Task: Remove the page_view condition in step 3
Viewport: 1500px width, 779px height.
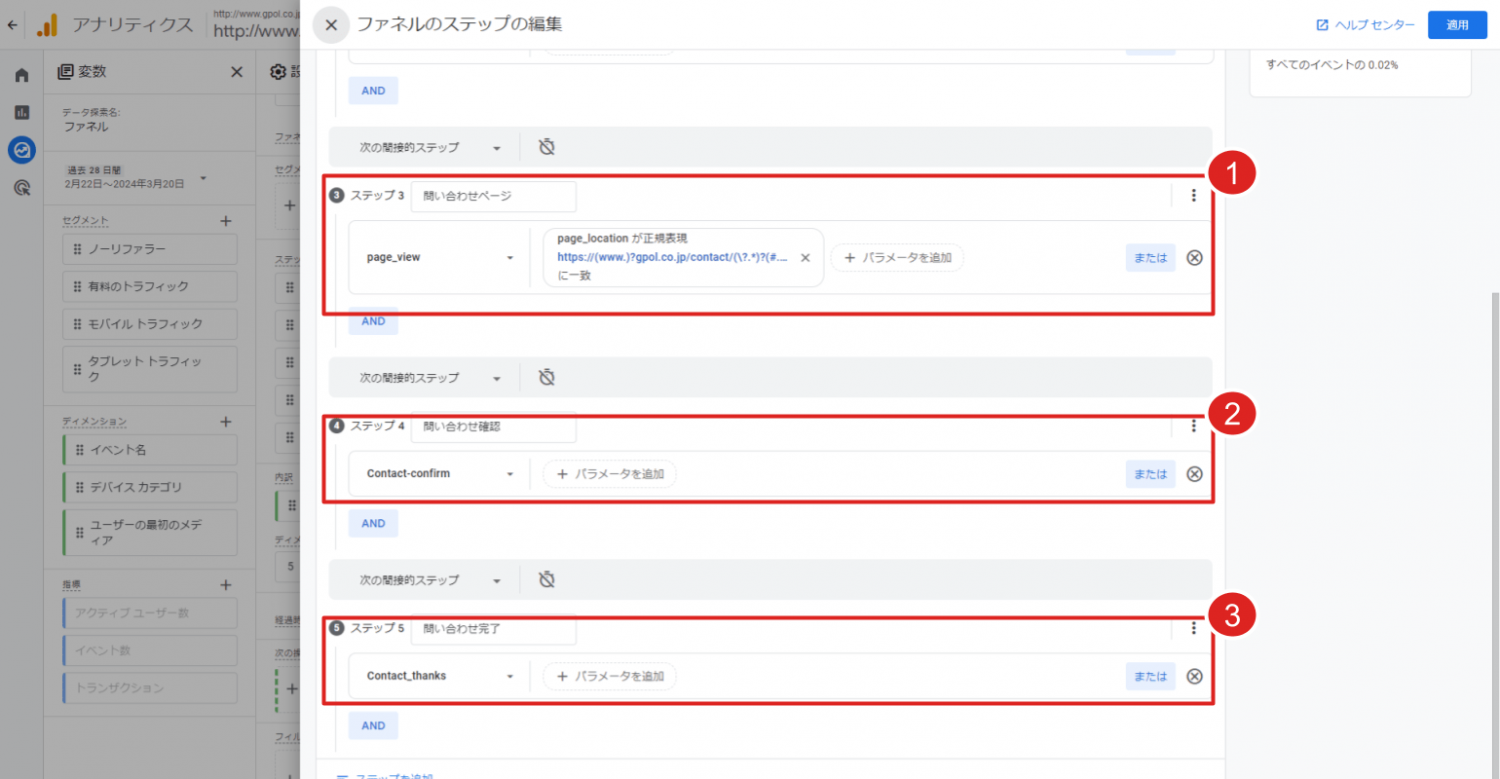Action: (x=1194, y=258)
